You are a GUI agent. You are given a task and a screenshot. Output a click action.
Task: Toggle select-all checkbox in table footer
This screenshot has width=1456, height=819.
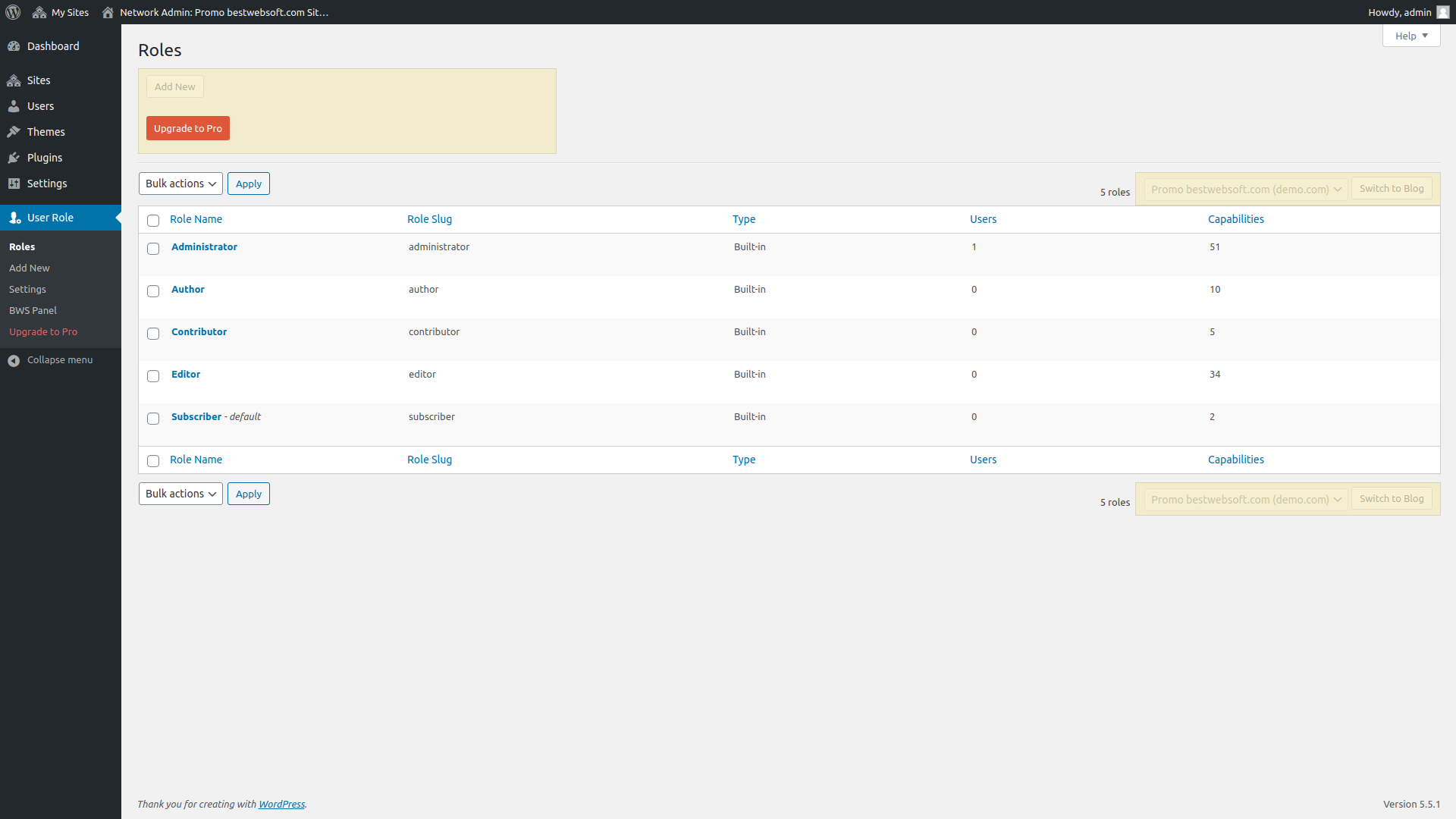153,461
